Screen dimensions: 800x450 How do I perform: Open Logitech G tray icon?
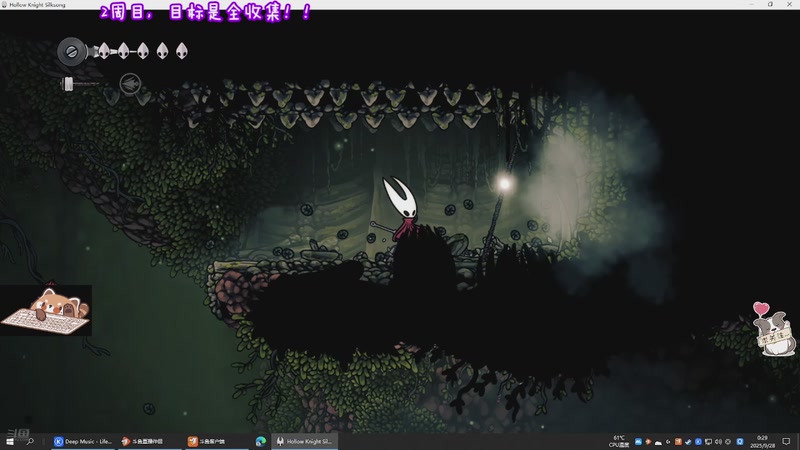[x=668, y=442]
